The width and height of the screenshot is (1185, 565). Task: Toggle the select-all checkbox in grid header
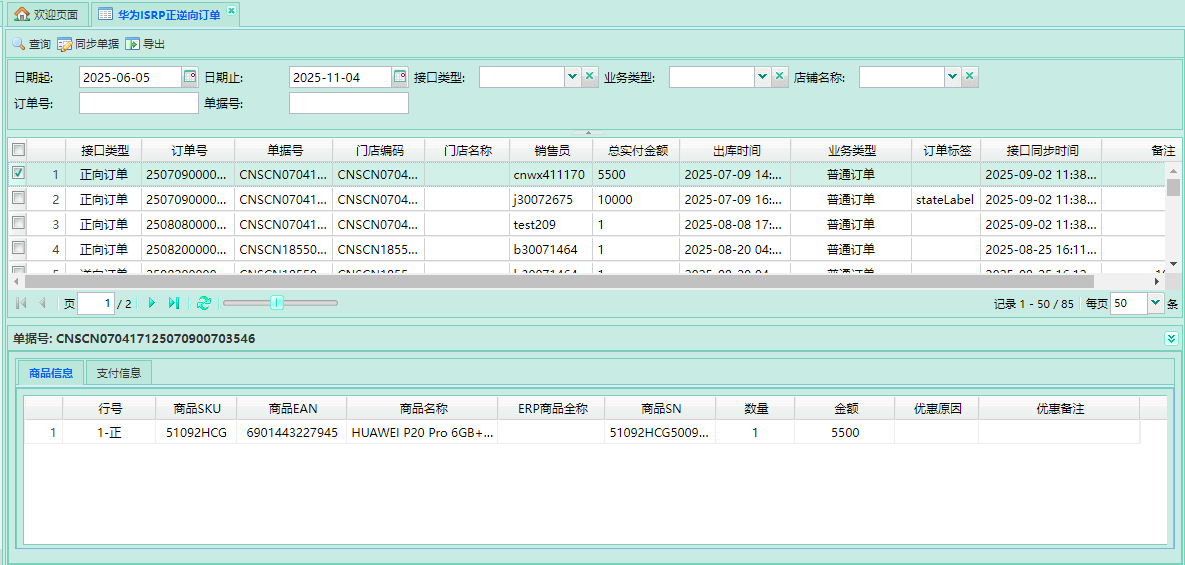click(17, 149)
